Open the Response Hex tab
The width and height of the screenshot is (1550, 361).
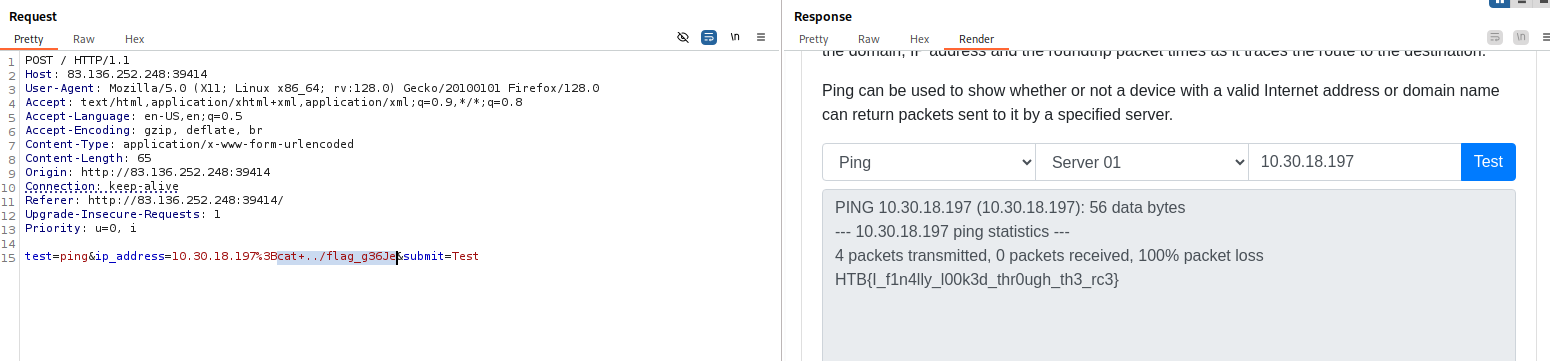pyautogui.click(x=920, y=39)
